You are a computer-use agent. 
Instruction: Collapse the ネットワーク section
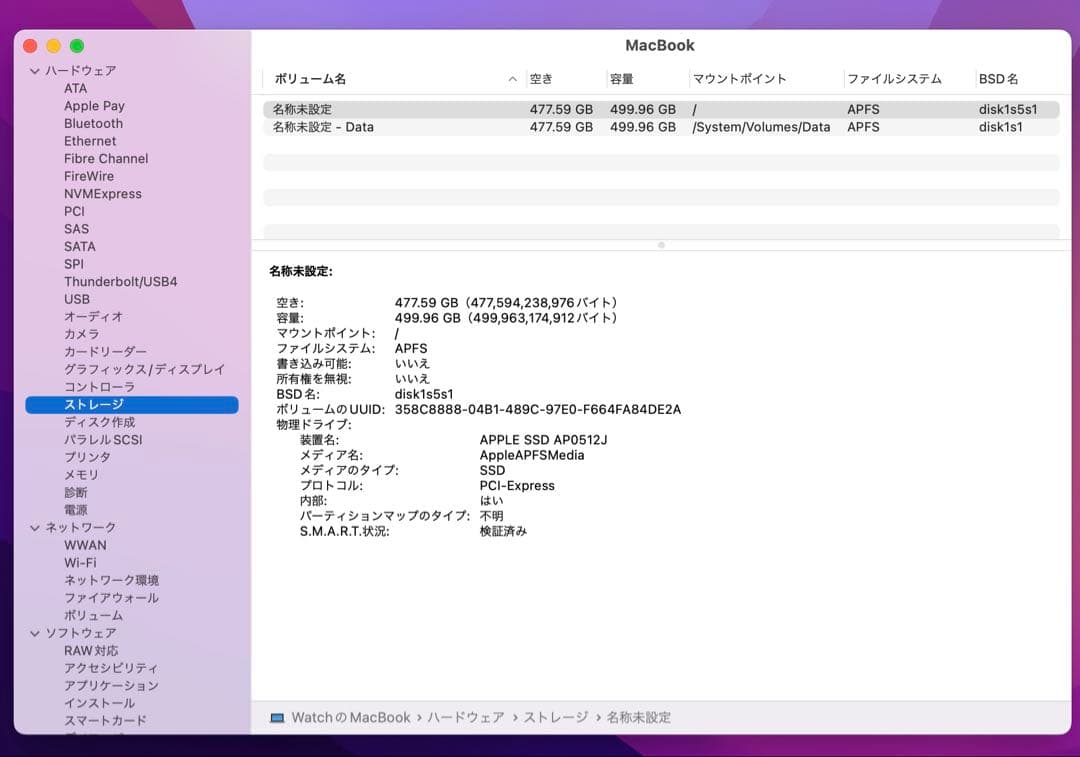coord(35,527)
